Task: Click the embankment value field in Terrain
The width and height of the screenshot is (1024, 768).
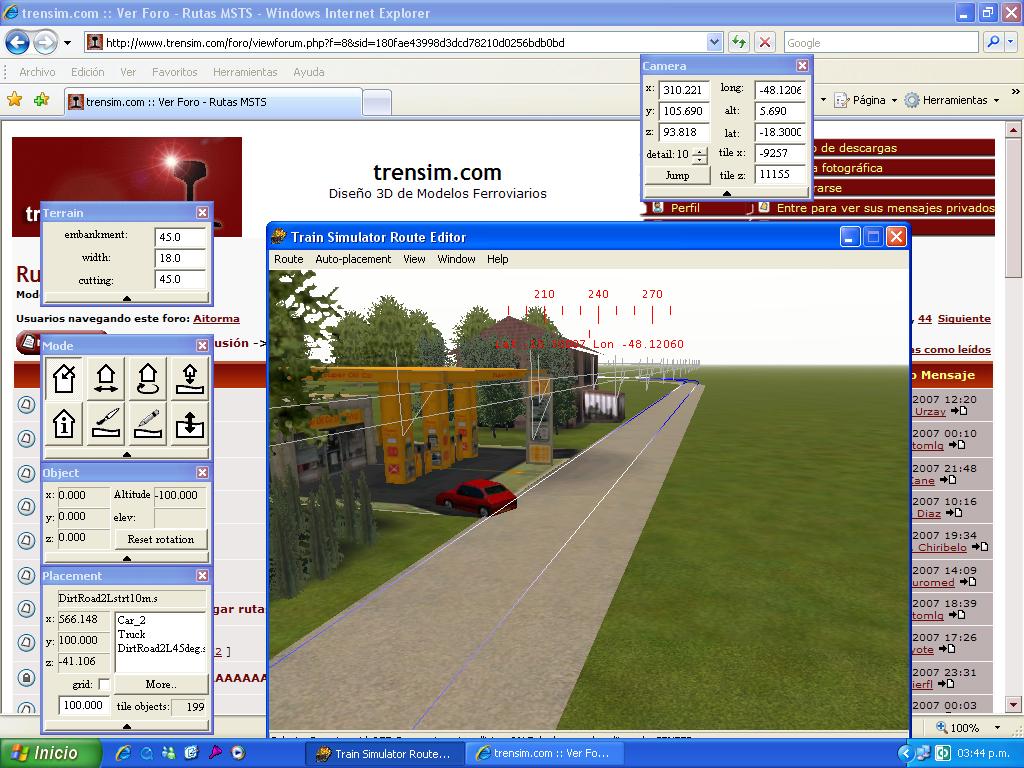Action: pyautogui.click(x=180, y=237)
